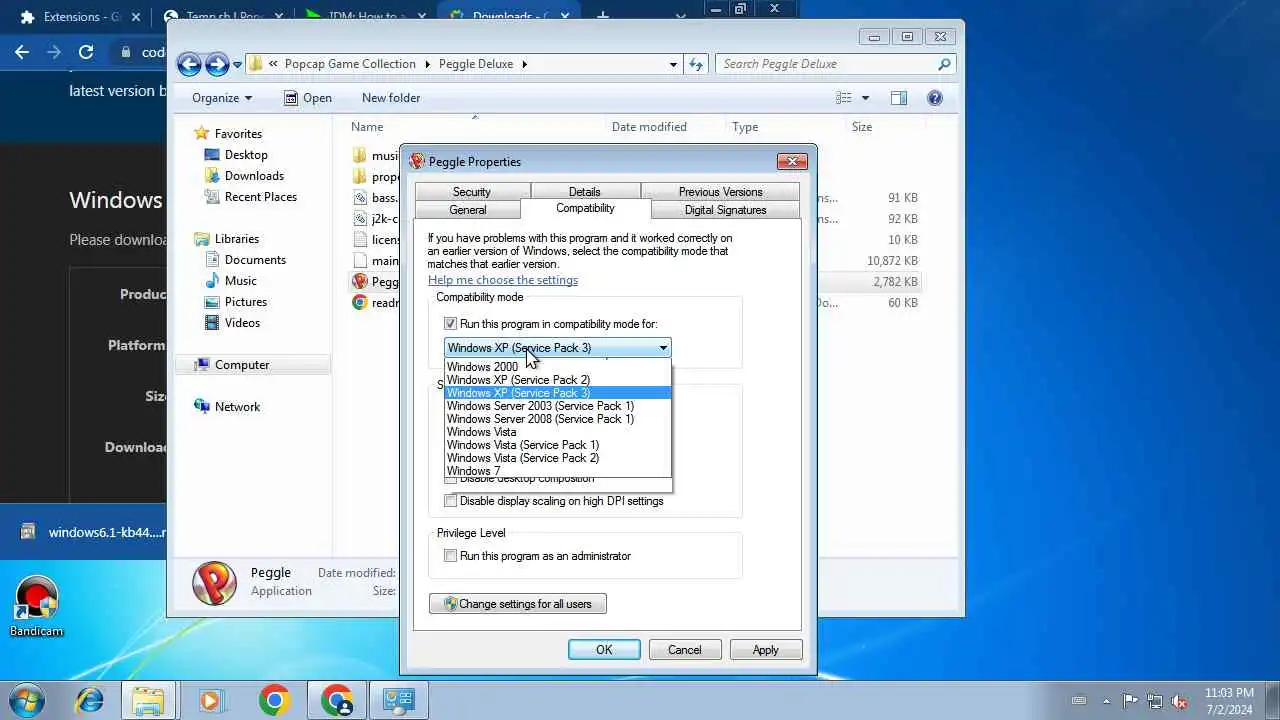Click the Change your view icon in Explorer
Image resolution: width=1280 pixels, height=720 pixels.
pos(844,98)
